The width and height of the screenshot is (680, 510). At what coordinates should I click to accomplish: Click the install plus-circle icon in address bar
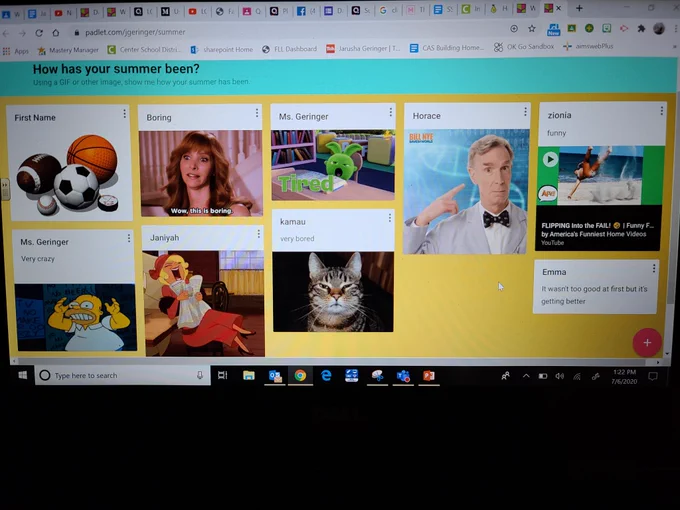click(x=514, y=29)
